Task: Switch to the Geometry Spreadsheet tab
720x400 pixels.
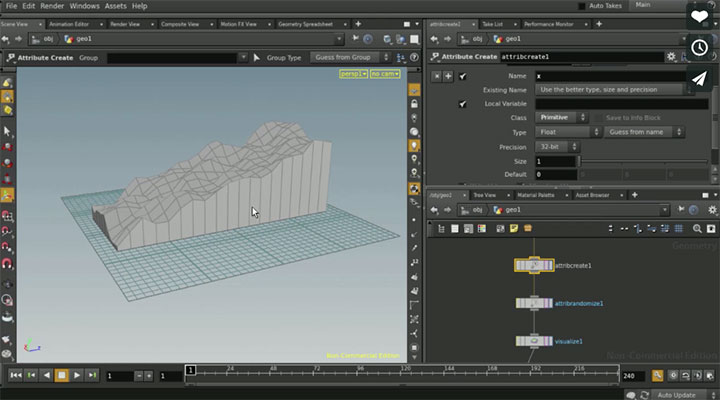Action: [305, 24]
